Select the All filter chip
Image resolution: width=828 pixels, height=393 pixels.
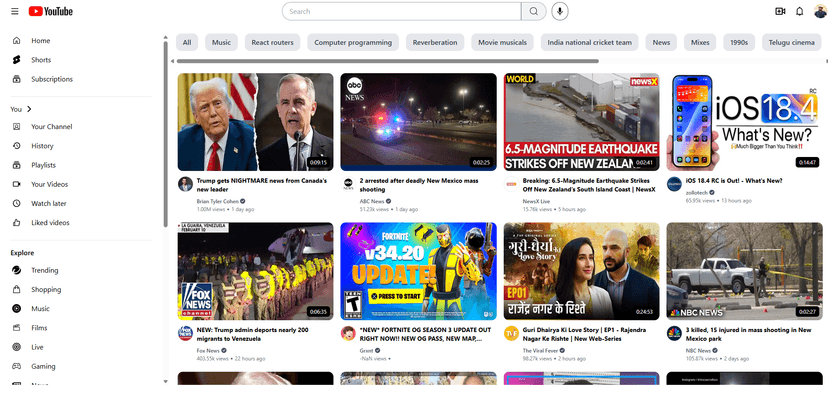pos(187,42)
